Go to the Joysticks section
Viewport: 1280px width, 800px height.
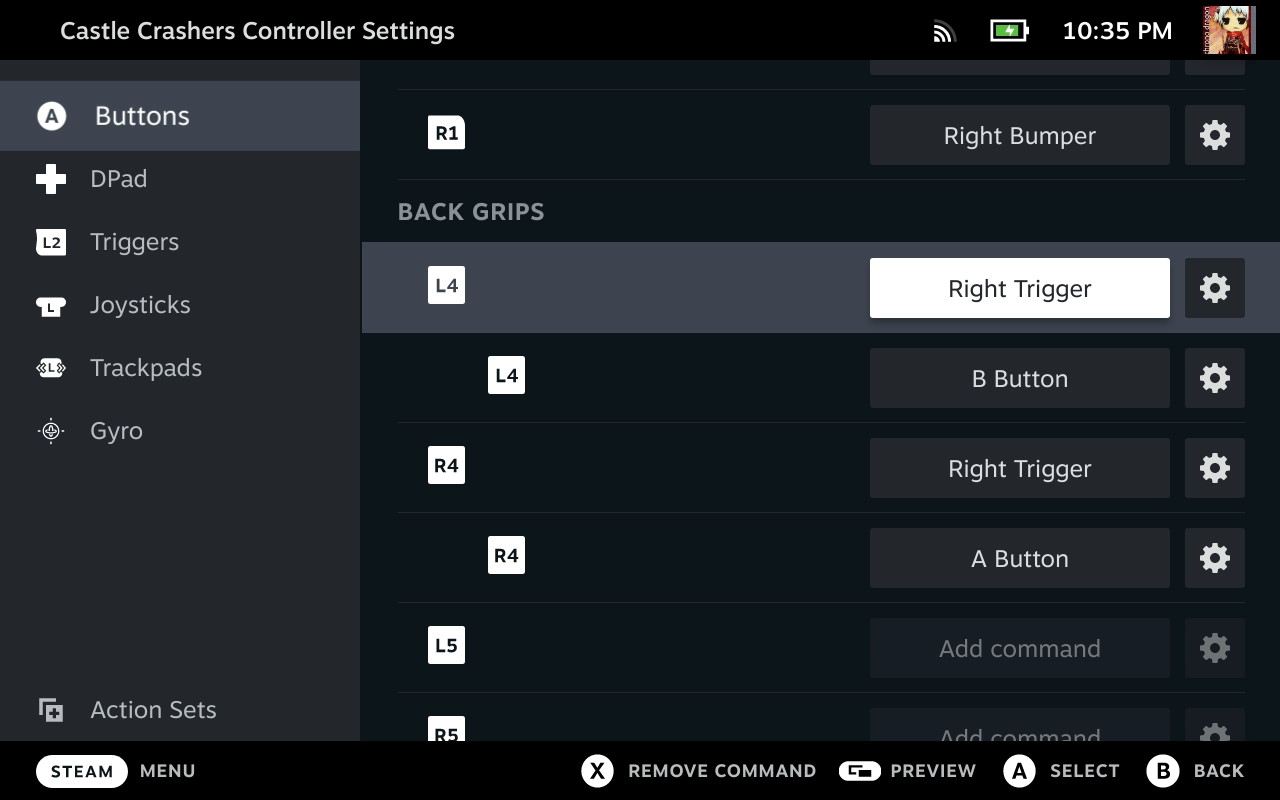click(139, 305)
